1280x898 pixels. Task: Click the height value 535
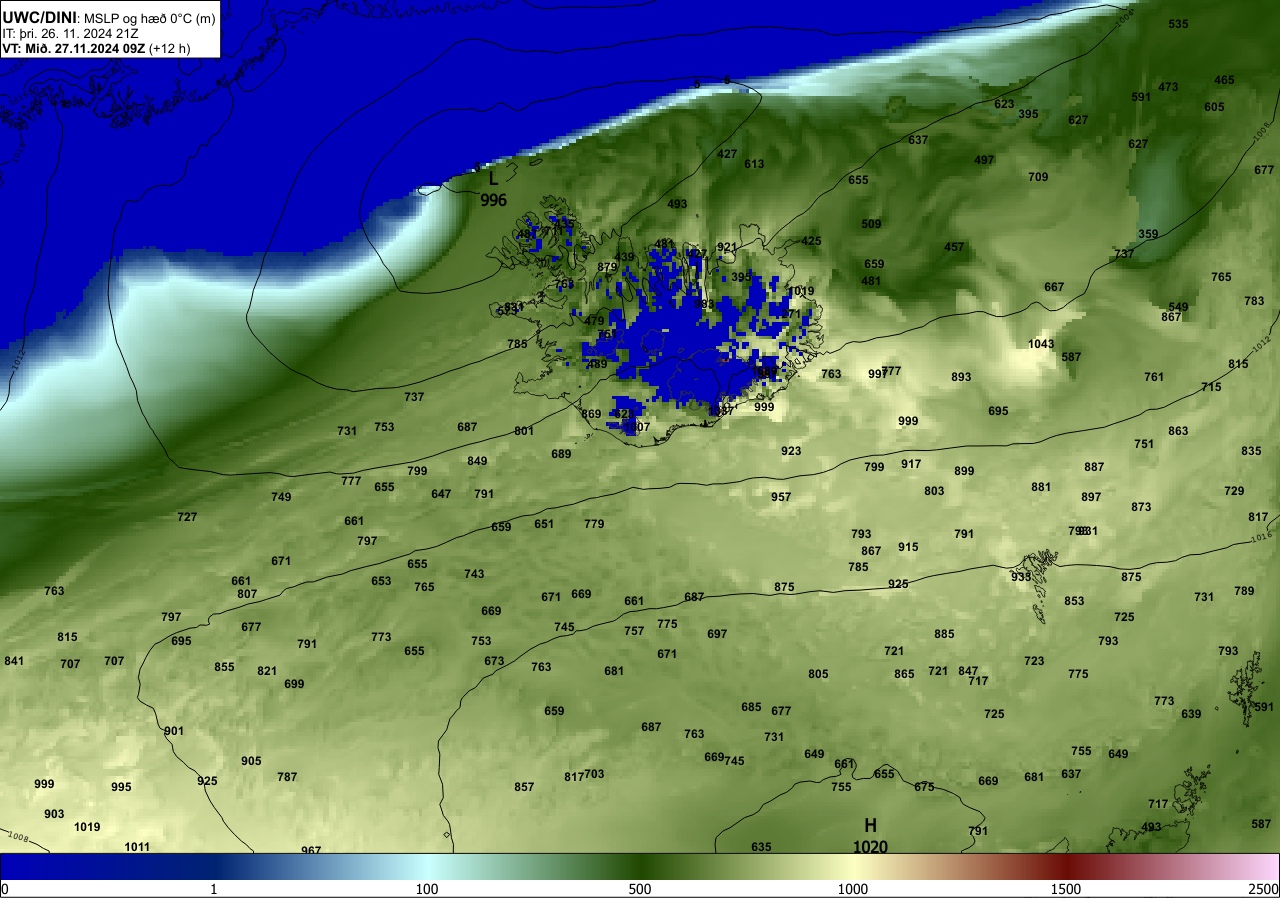1179,24
